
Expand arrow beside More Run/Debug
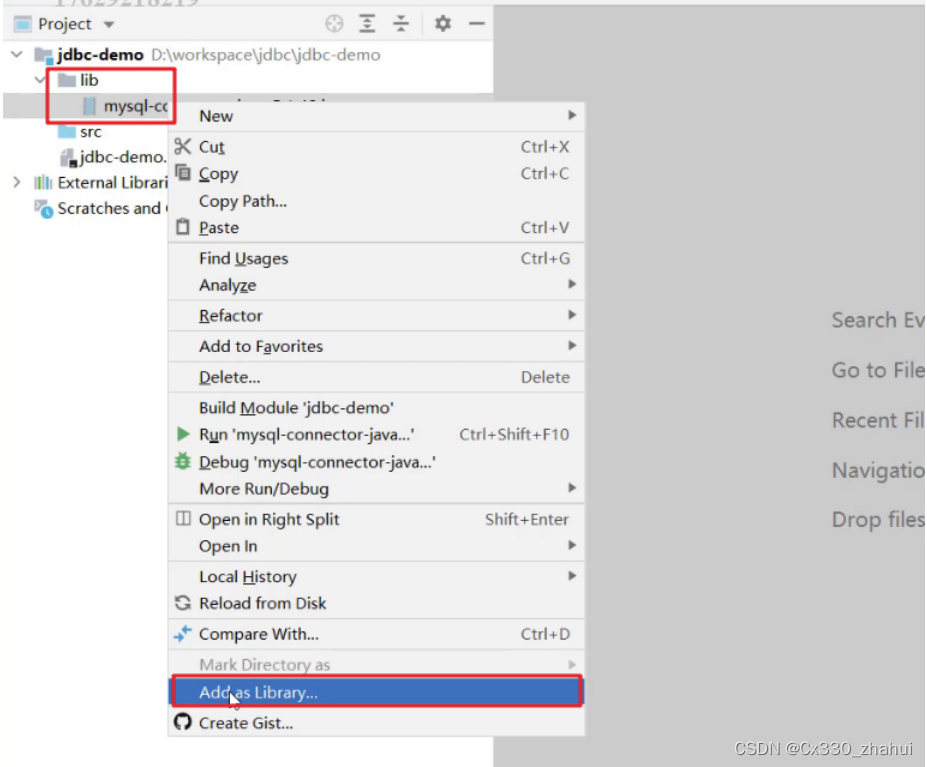572,488
